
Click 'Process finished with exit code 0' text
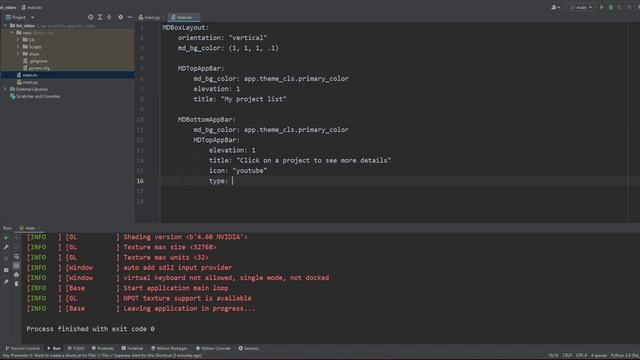[x=90, y=329]
